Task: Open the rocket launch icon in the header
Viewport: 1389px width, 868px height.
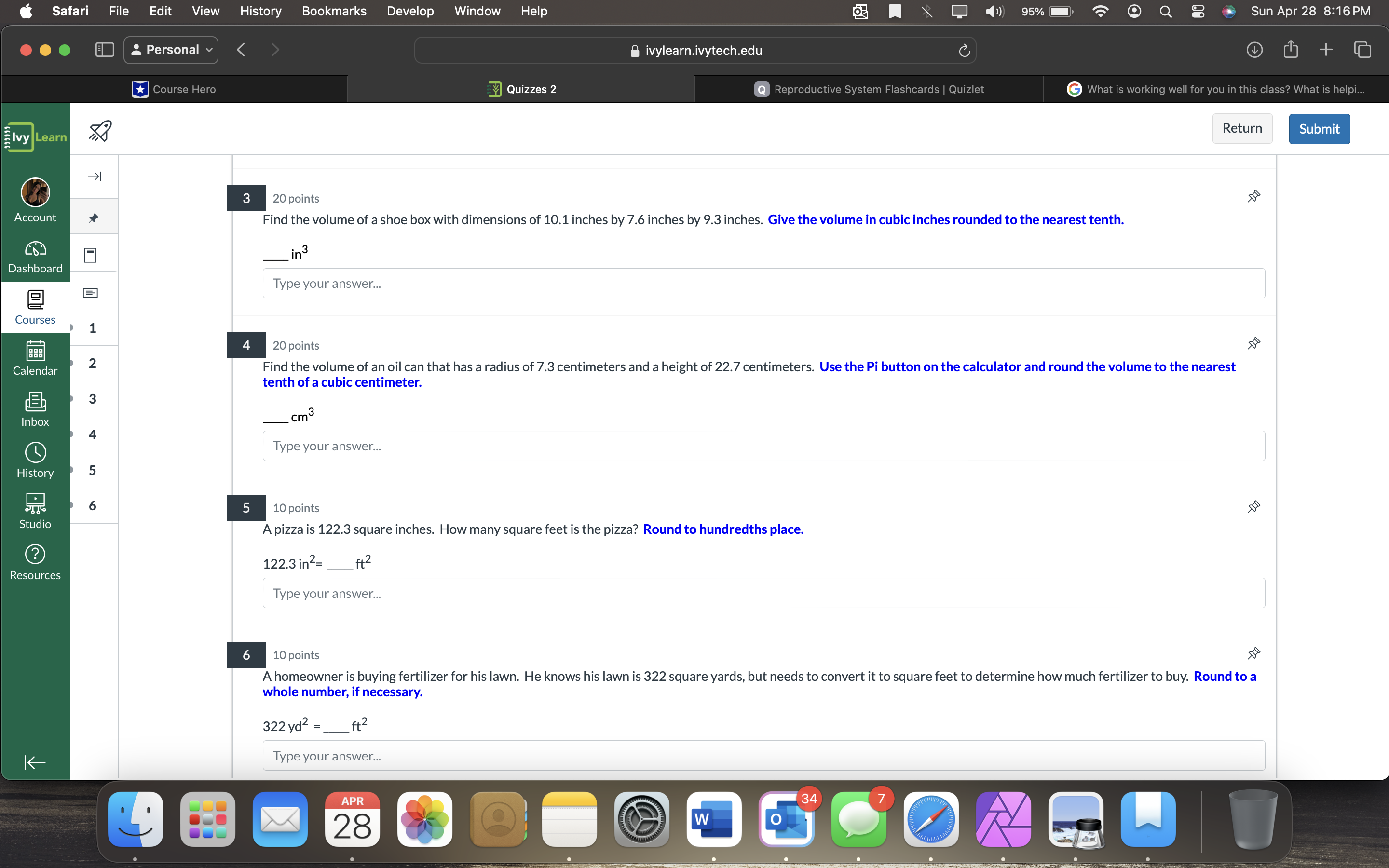Action: pos(100,130)
